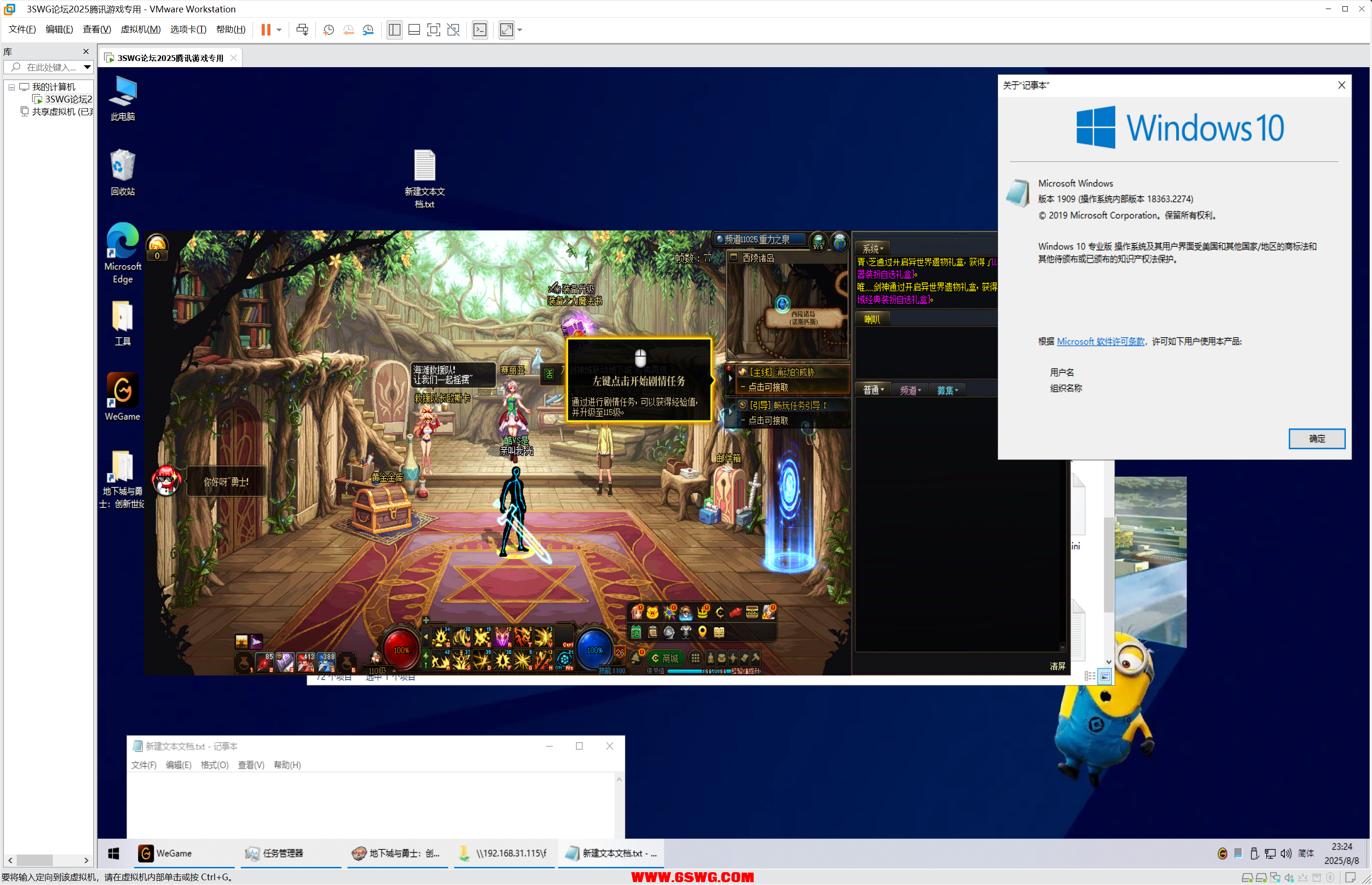This screenshot has height=885, width=1372.
Task: Toggle the library sidebar view
Action: click(394, 30)
